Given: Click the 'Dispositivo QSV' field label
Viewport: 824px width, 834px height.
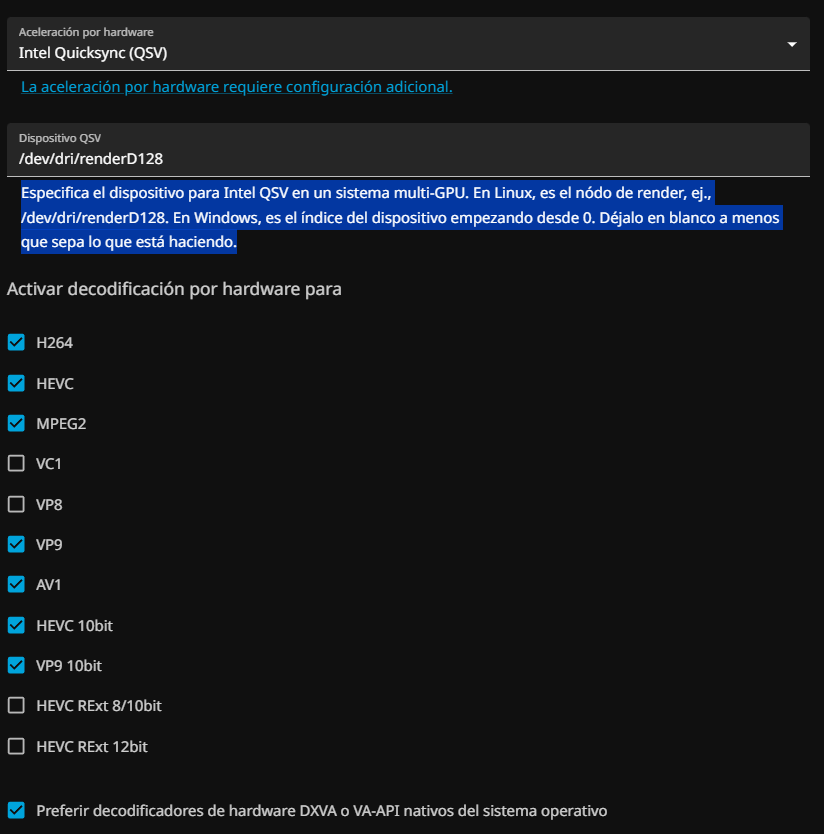Looking at the screenshot, I should pos(60,138).
